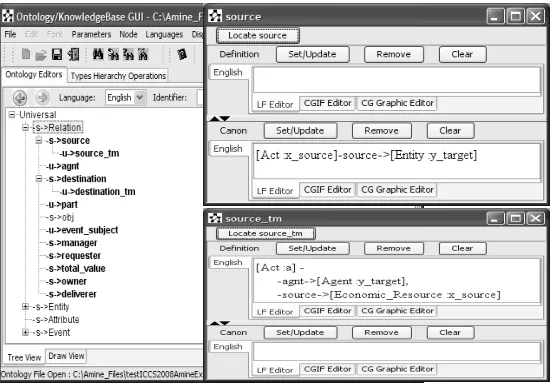550x384 pixels.
Task: Switch to Types Hierarchy Operations tab
Action: [x=118, y=76]
